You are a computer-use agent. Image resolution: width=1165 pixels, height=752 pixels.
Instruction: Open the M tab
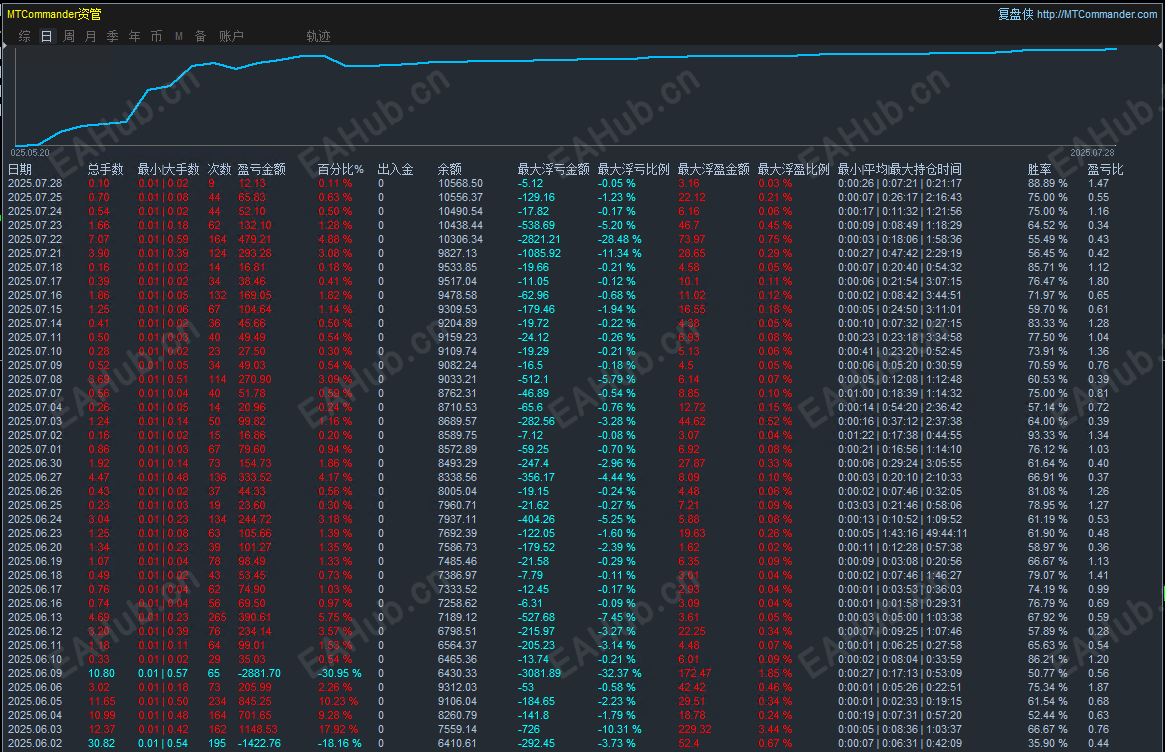pyautogui.click(x=178, y=36)
